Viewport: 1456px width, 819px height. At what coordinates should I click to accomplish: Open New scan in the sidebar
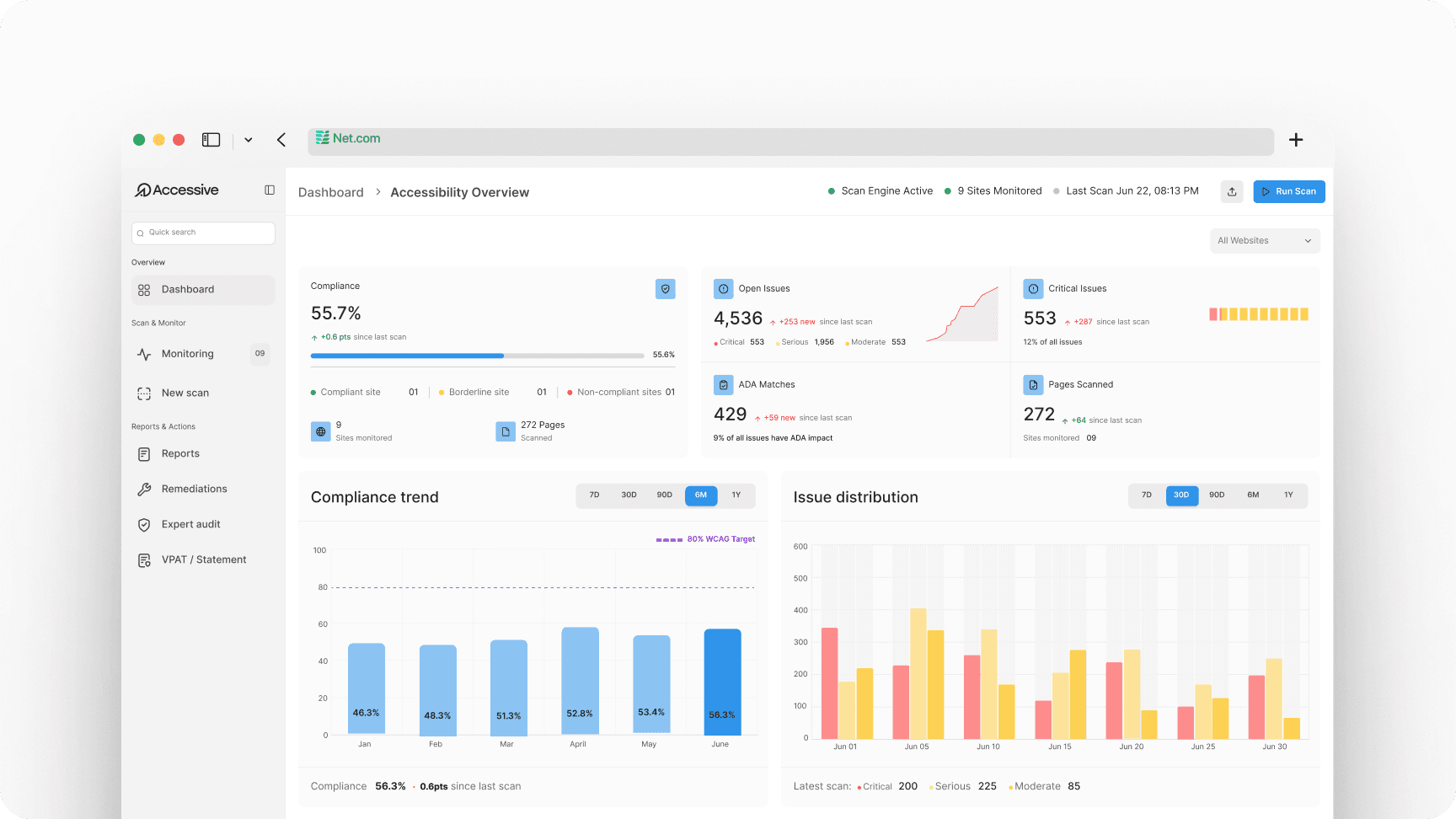pyautogui.click(x=203, y=393)
